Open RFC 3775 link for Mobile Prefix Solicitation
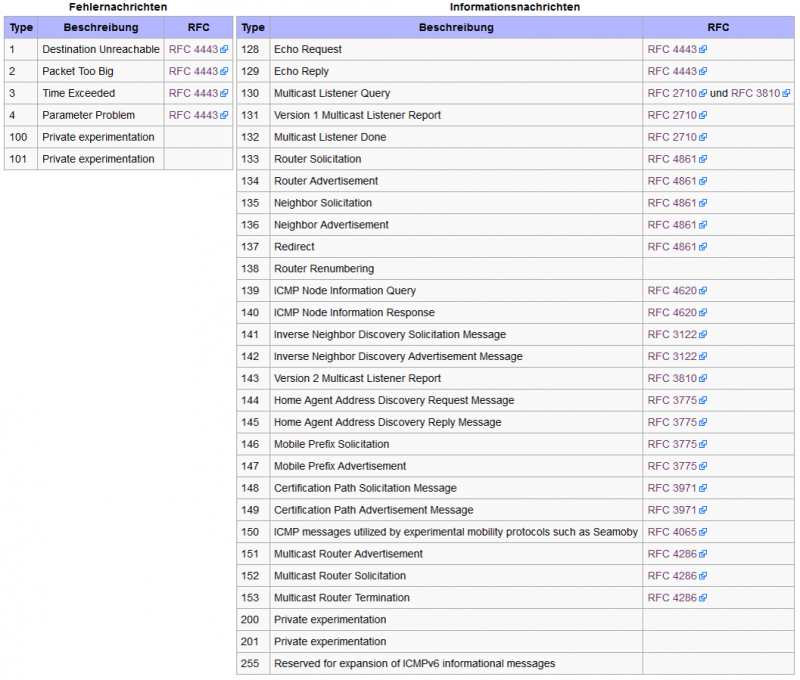This screenshot has width=800, height=680. coord(677,444)
